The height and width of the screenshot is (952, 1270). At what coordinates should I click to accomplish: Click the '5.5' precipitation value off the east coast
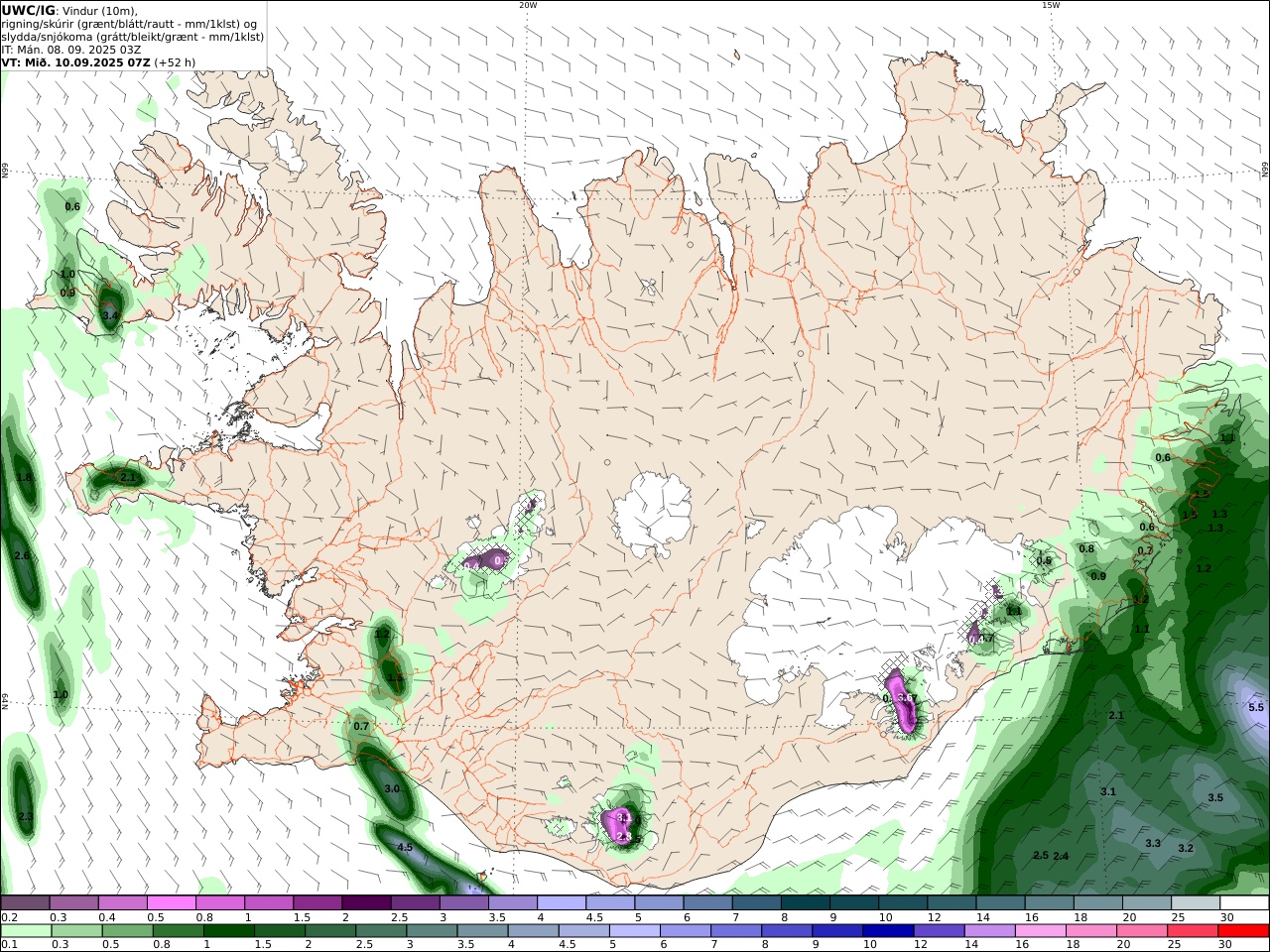[x=1256, y=707]
